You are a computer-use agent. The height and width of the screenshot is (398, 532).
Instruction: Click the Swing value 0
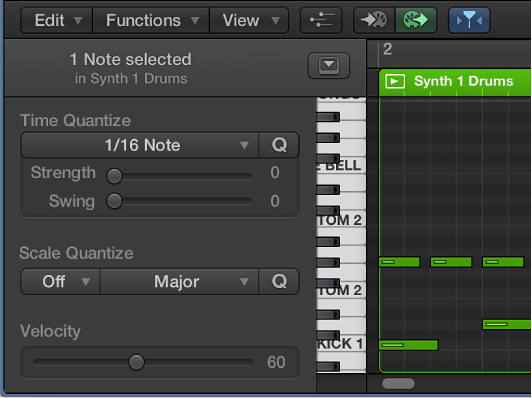pyautogui.click(x=275, y=201)
